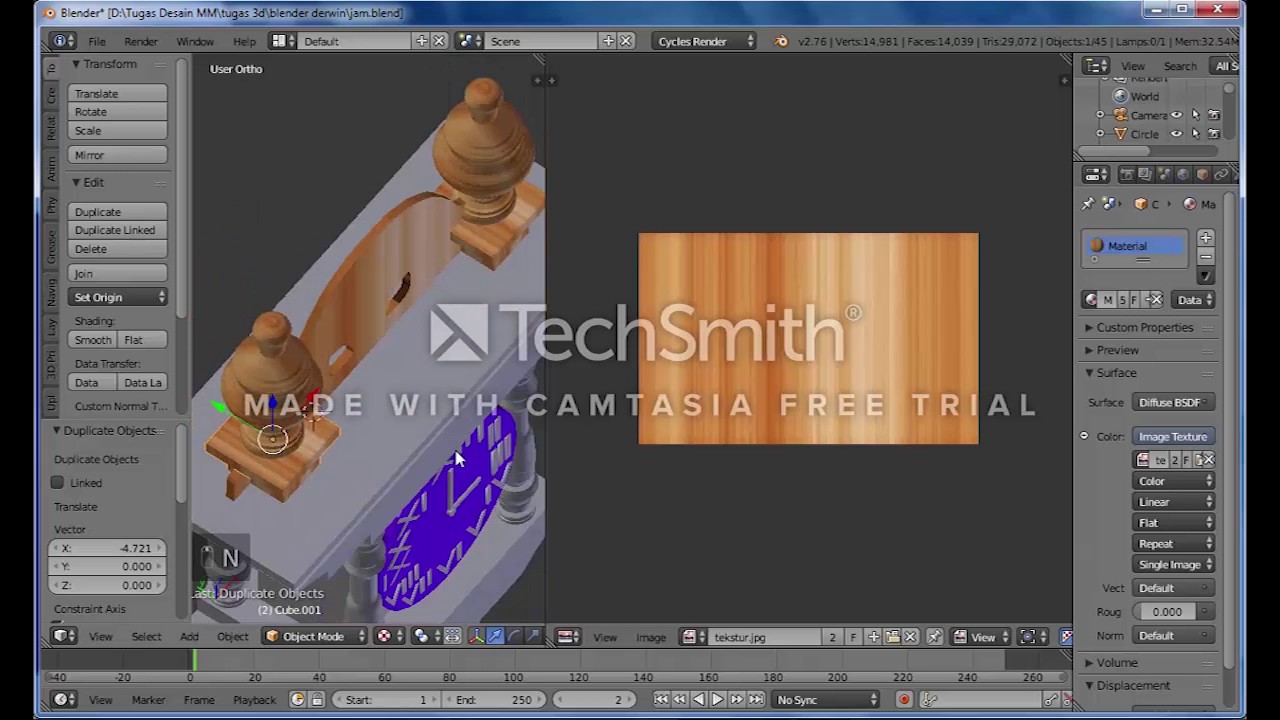Select the scale manipulator icon

(x=533, y=636)
